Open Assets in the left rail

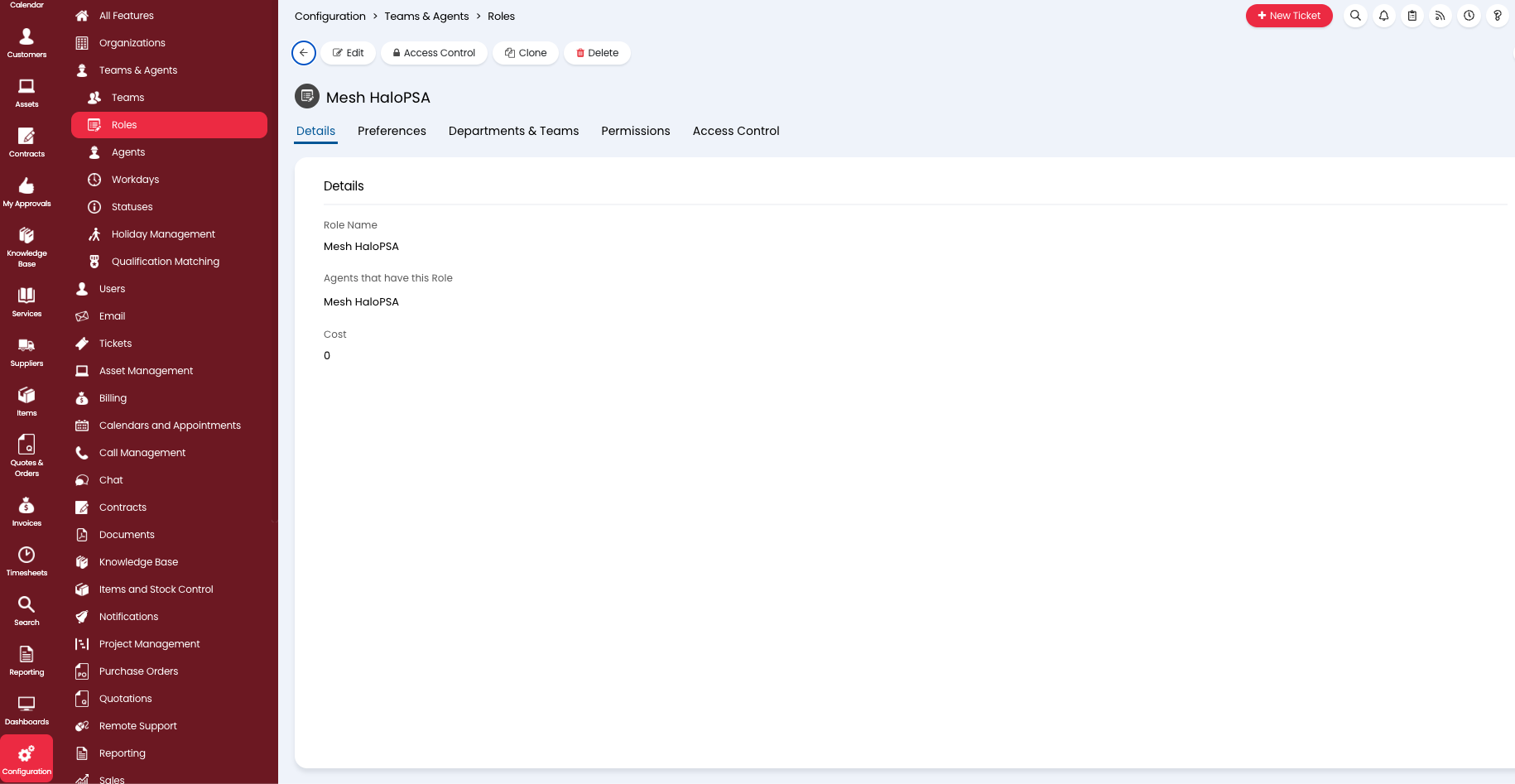click(x=26, y=93)
